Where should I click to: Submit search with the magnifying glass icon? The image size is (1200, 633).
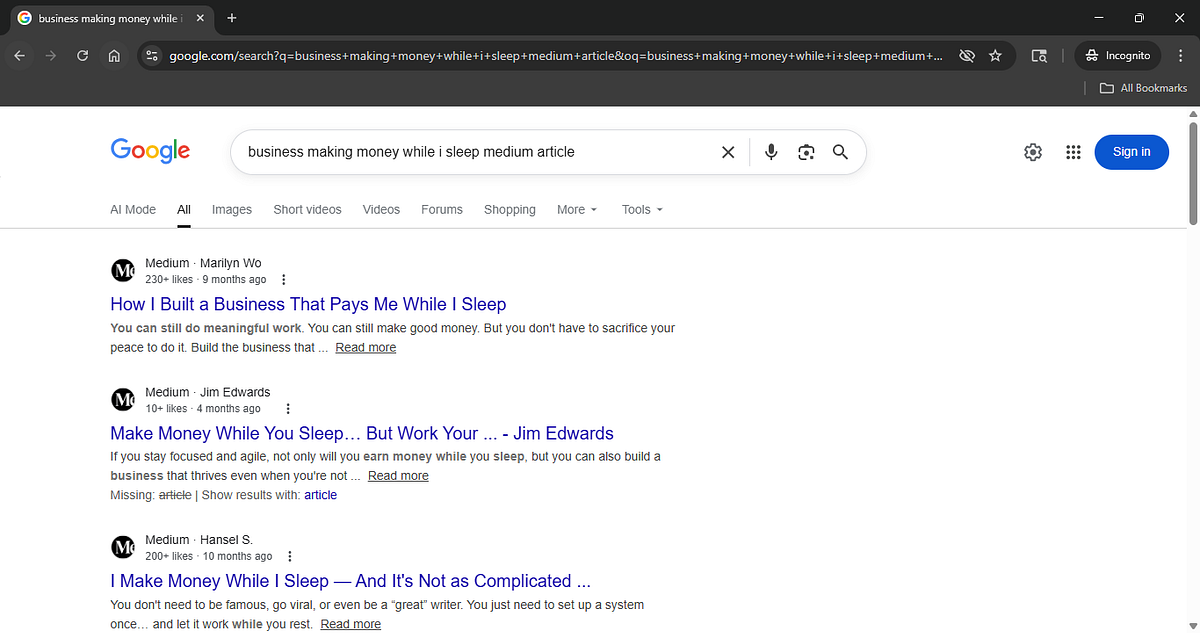tap(840, 152)
